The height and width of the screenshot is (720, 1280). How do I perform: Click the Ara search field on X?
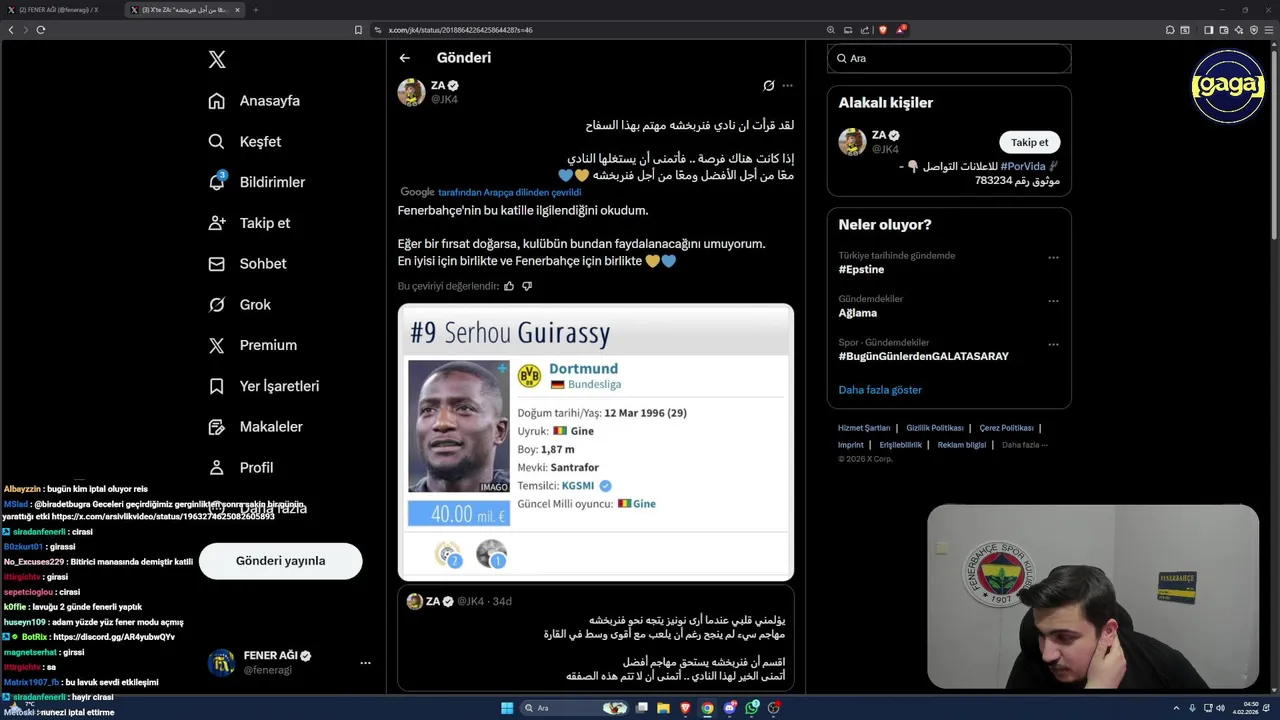pyautogui.click(x=949, y=59)
